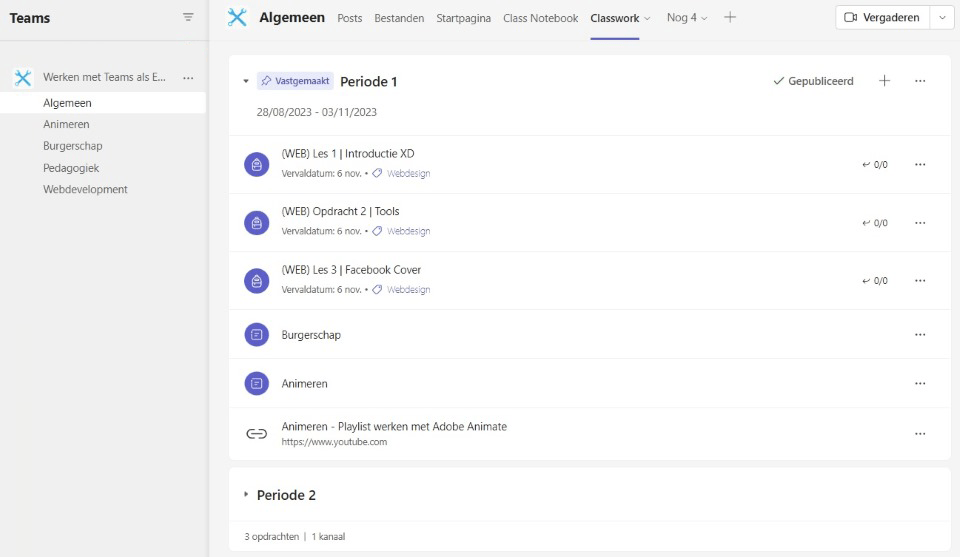Open more options for Burgerschap row
The image size is (960, 557).
920,335
